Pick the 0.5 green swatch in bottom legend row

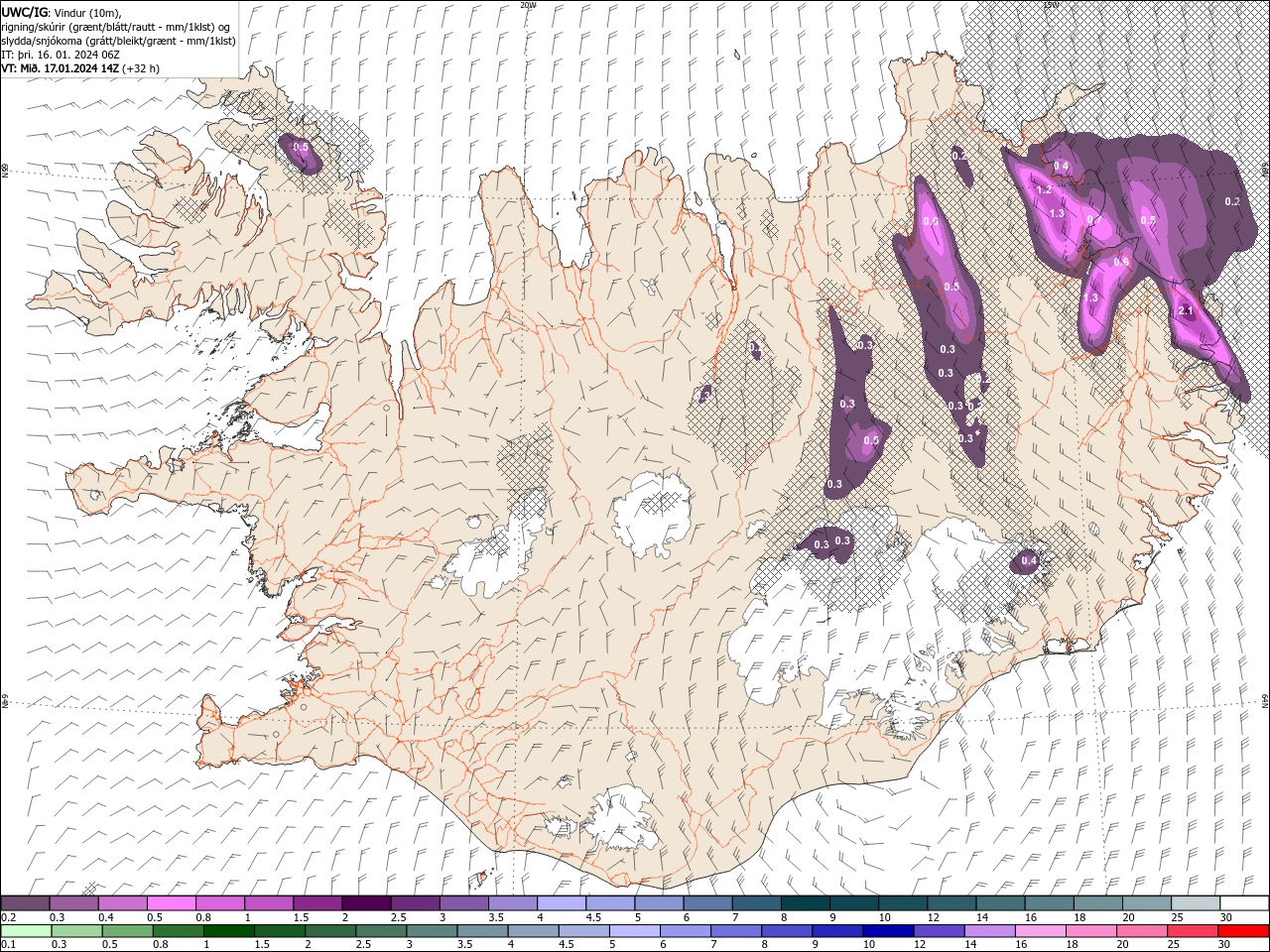tap(128, 931)
